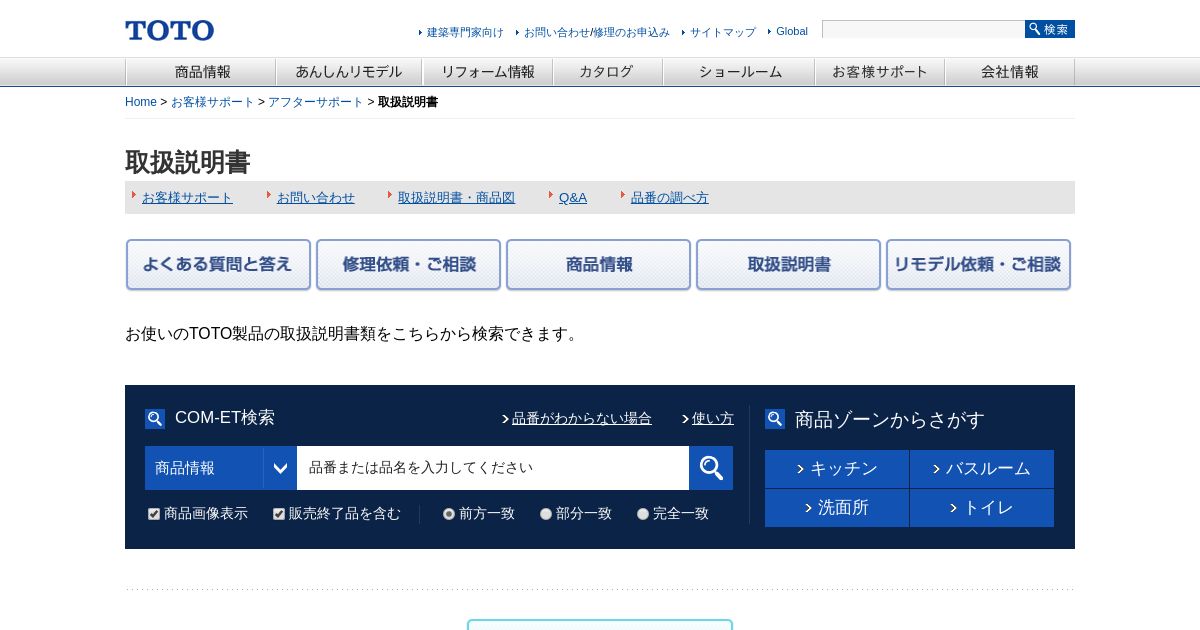Screen dimensions: 1200x630
Task: Expand the 商品情報 search category dropdown
Action: (x=221, y=468)
